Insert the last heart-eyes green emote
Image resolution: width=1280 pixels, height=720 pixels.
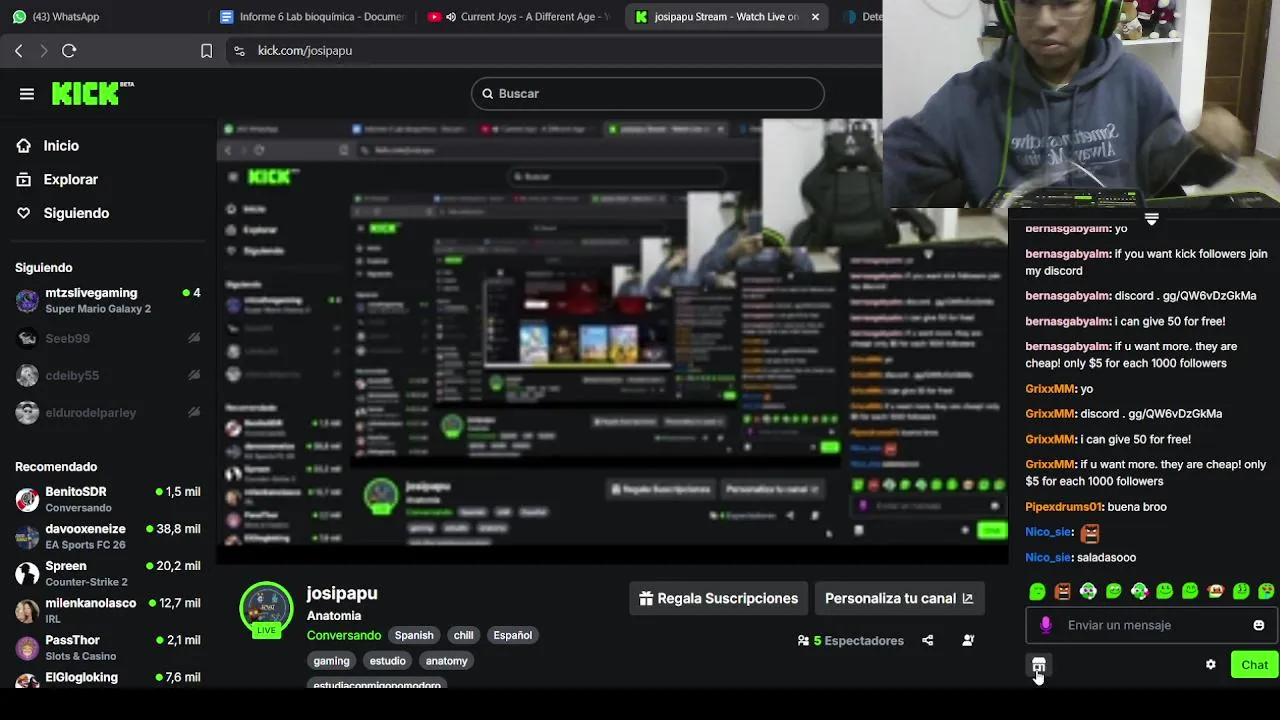pos(1266,592)
